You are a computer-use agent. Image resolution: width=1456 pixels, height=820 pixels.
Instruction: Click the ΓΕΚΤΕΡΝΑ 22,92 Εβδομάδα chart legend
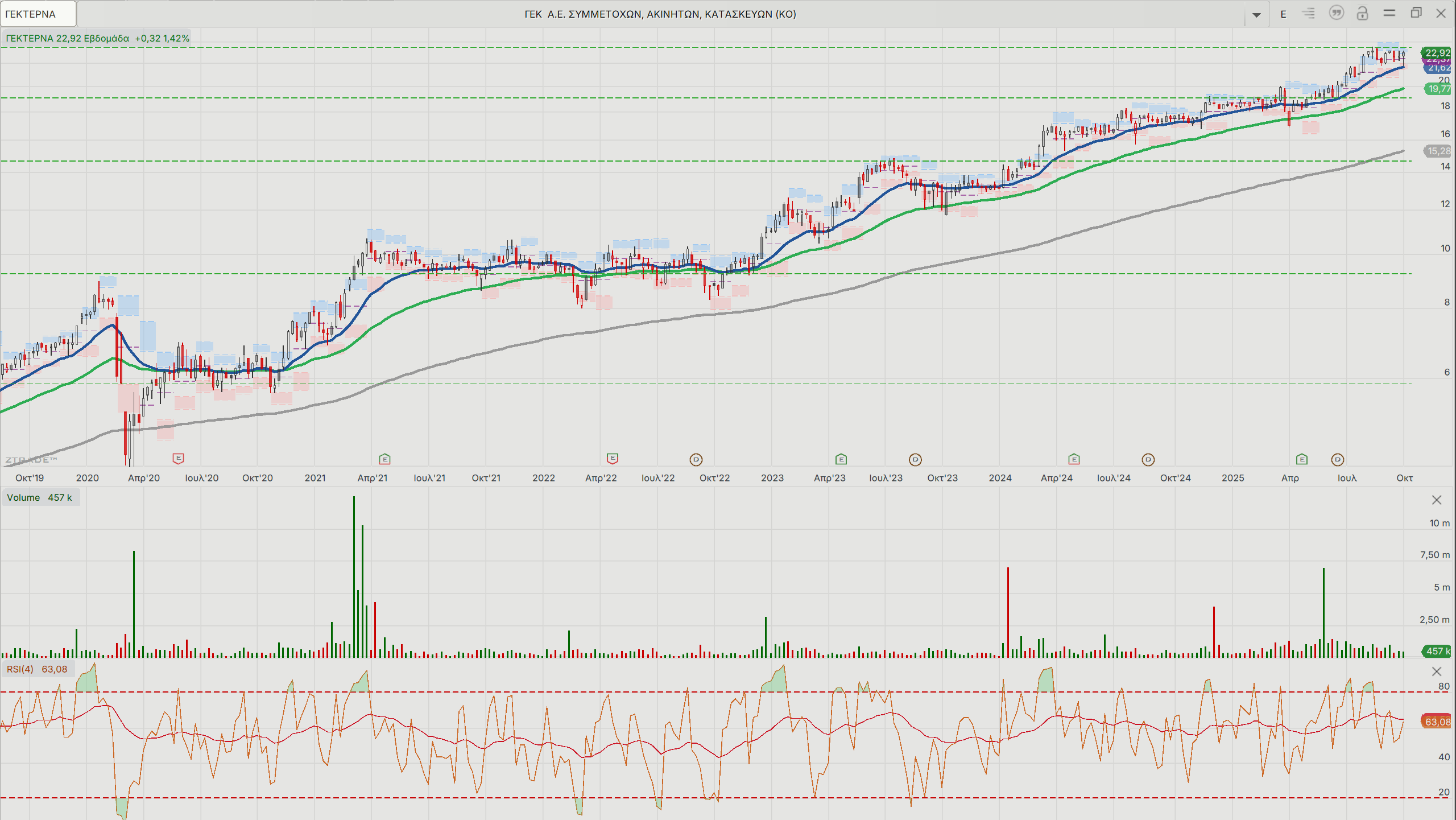[x=97, y=38]
